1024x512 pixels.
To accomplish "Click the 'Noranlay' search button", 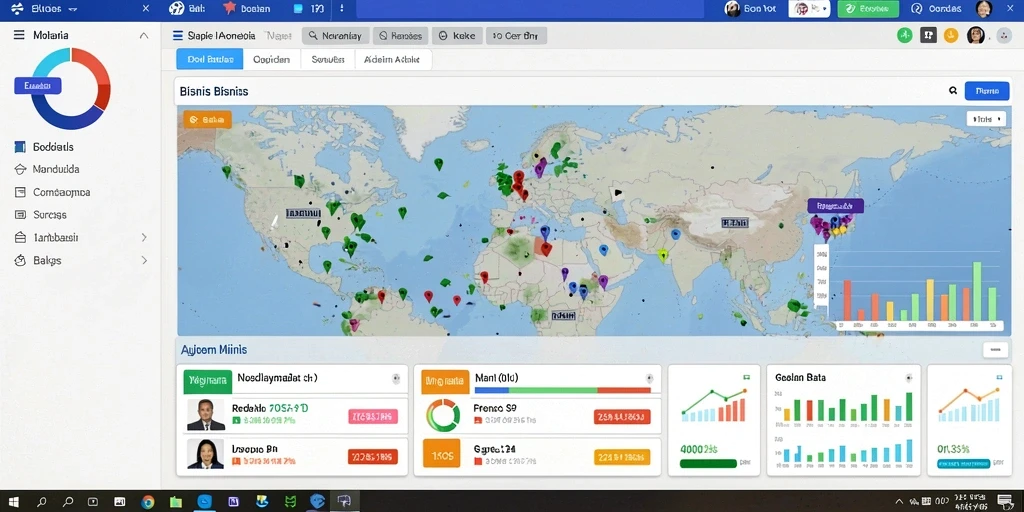I will tap(336, 36).
